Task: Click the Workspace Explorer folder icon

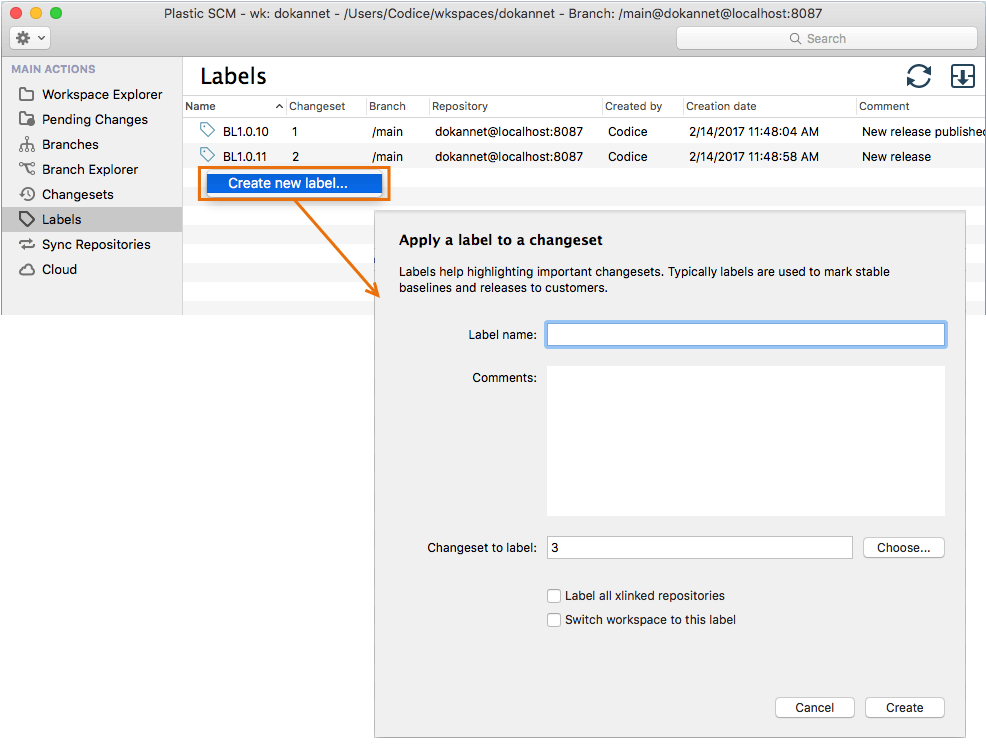Action: coord(26,94)
